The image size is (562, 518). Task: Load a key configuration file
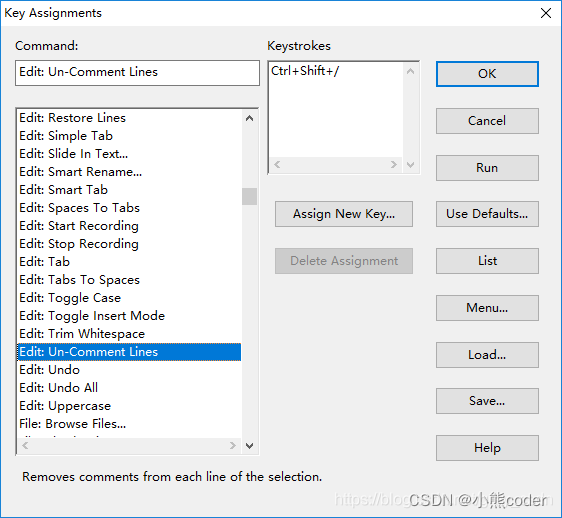pos(487,355)
